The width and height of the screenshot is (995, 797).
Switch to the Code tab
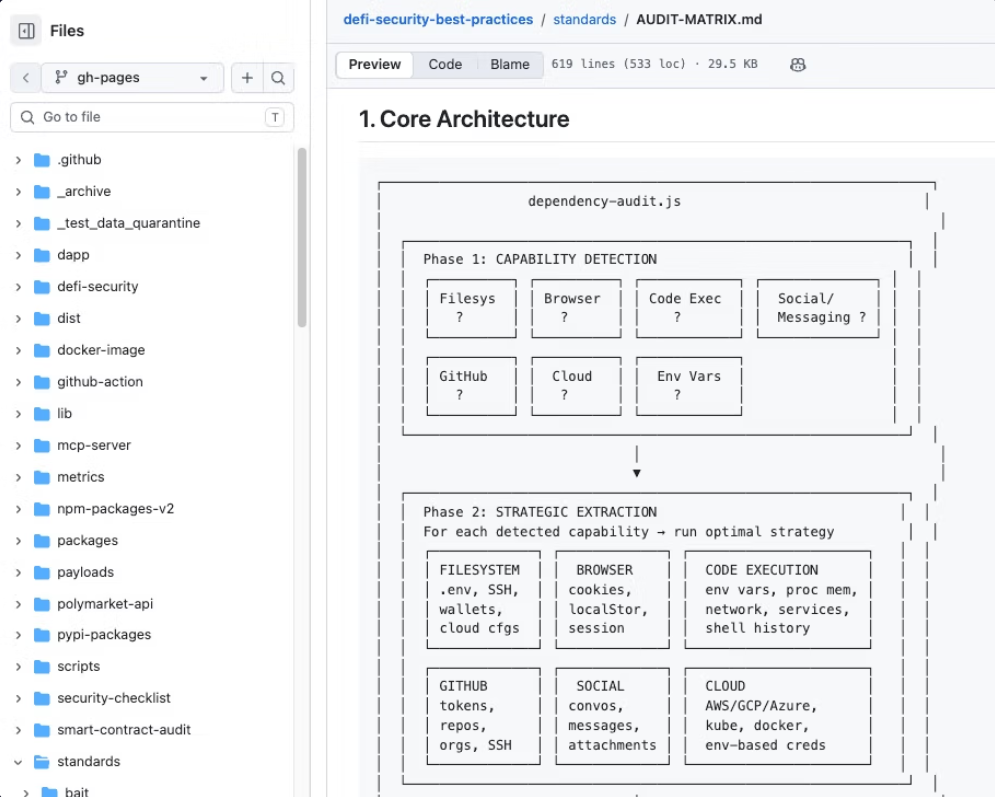point(445,65)
